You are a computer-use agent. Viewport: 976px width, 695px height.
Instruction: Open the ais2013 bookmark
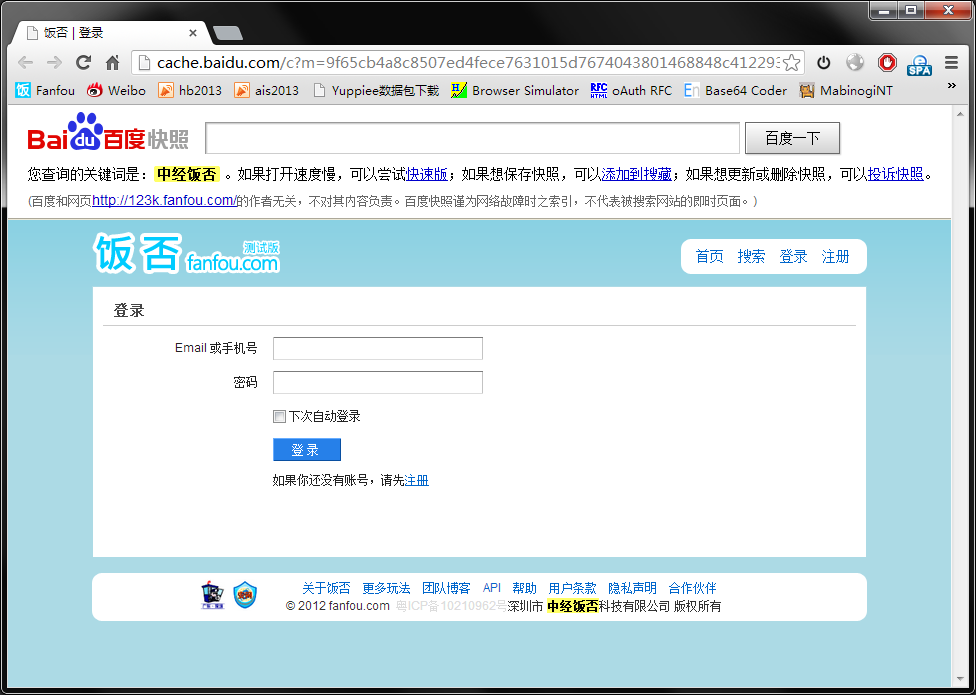(266, 91)
